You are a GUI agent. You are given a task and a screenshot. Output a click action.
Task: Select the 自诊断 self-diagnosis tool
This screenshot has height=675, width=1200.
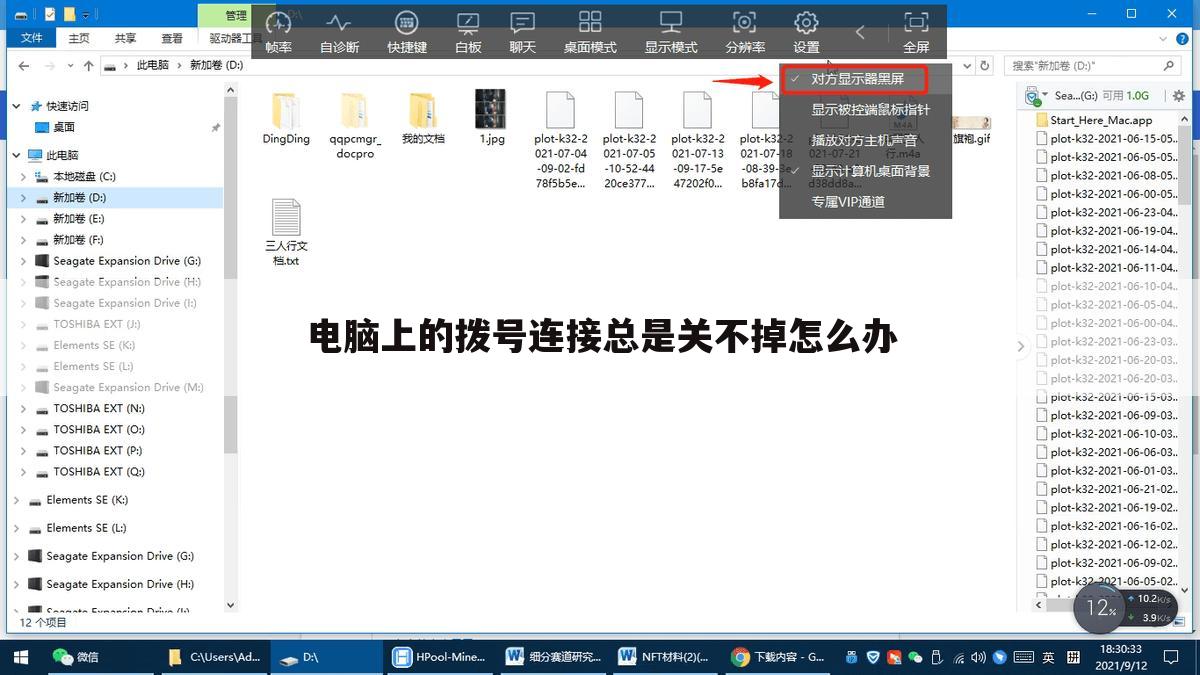340,30
